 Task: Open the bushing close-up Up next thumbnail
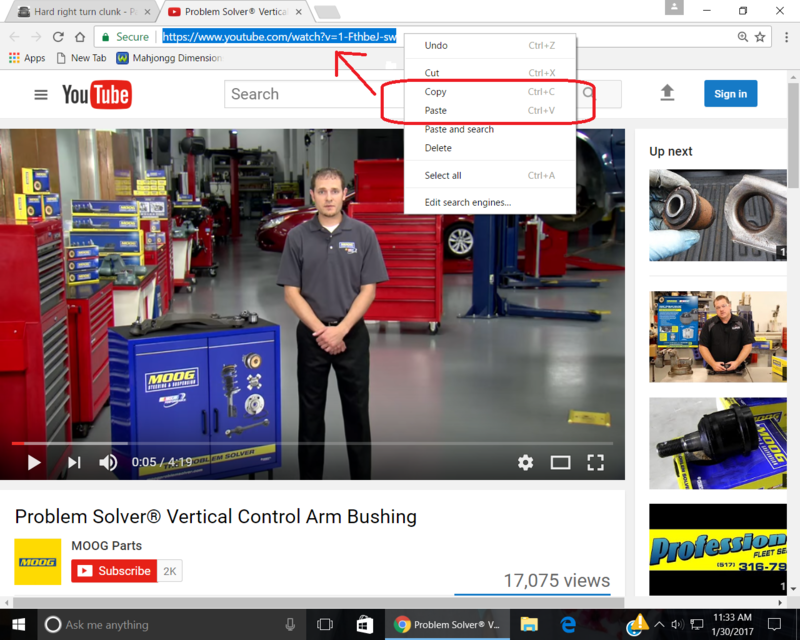[718, 215]
